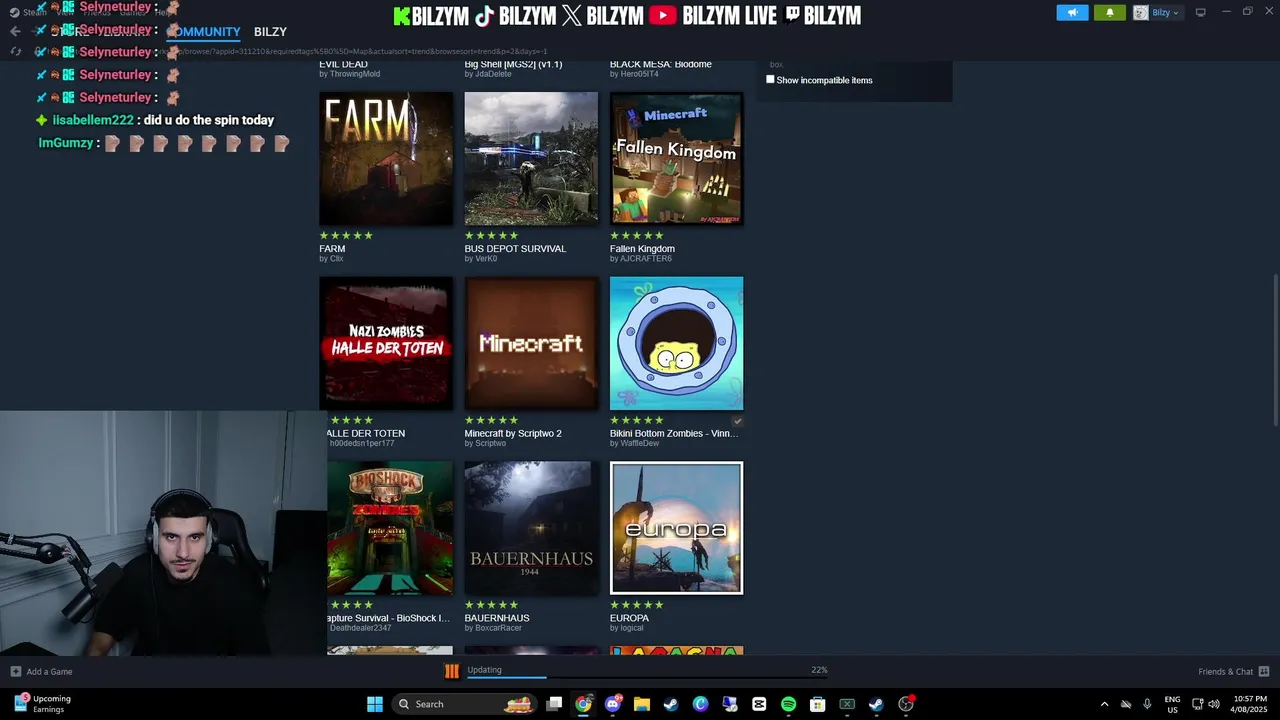Click the Windows taskbar Search box
This screenshot has width=1280, height=720.
coord(463,704)
